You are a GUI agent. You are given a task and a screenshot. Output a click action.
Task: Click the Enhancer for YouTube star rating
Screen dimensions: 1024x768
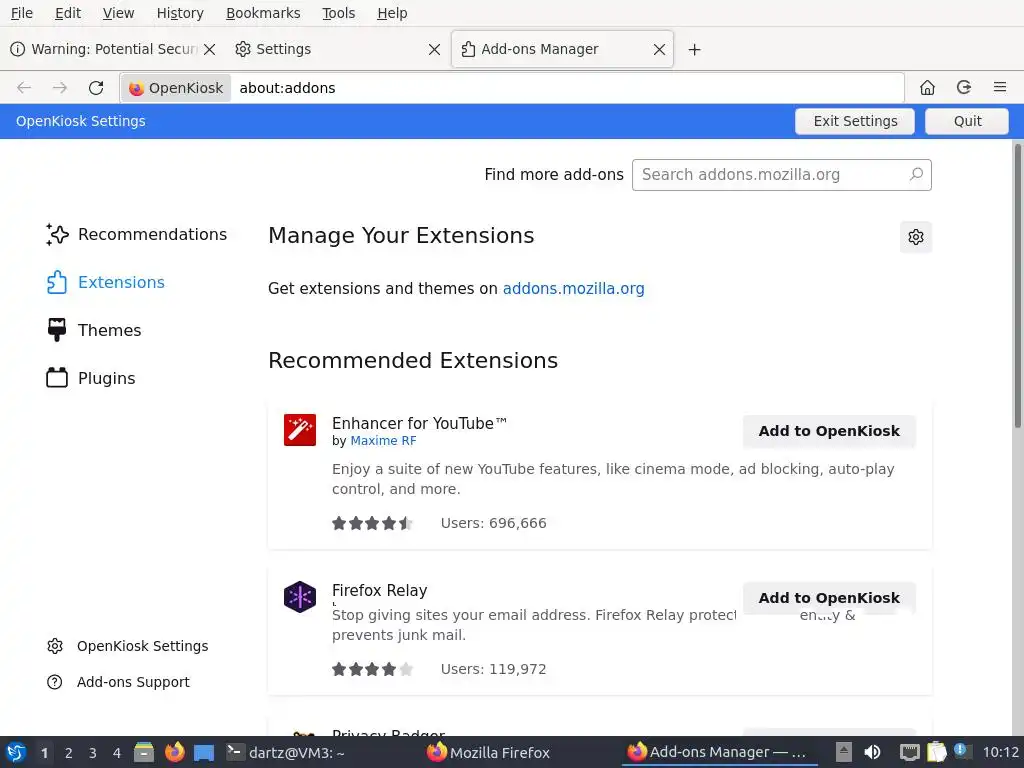tap(372, 523)
